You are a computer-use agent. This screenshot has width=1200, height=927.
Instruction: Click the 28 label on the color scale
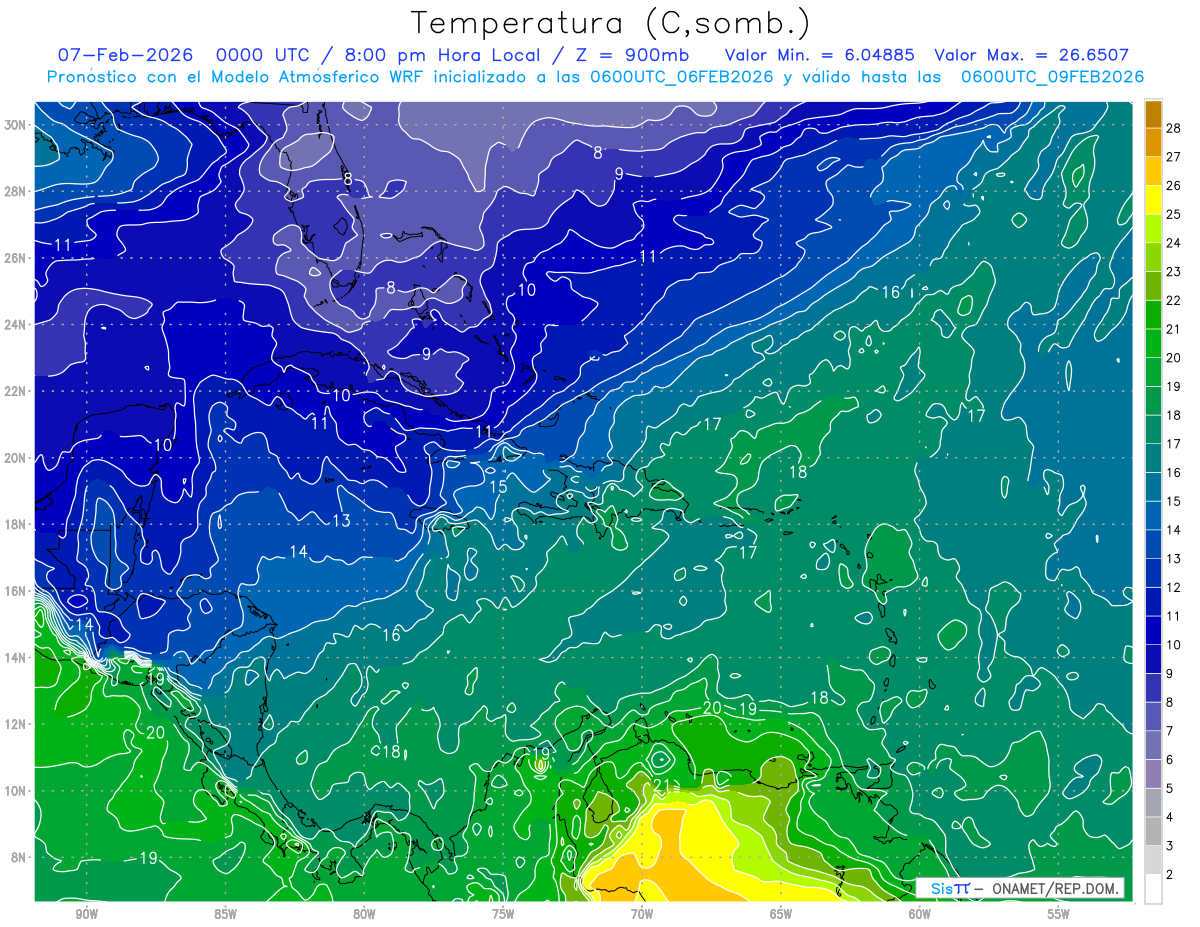(1174, 128)
